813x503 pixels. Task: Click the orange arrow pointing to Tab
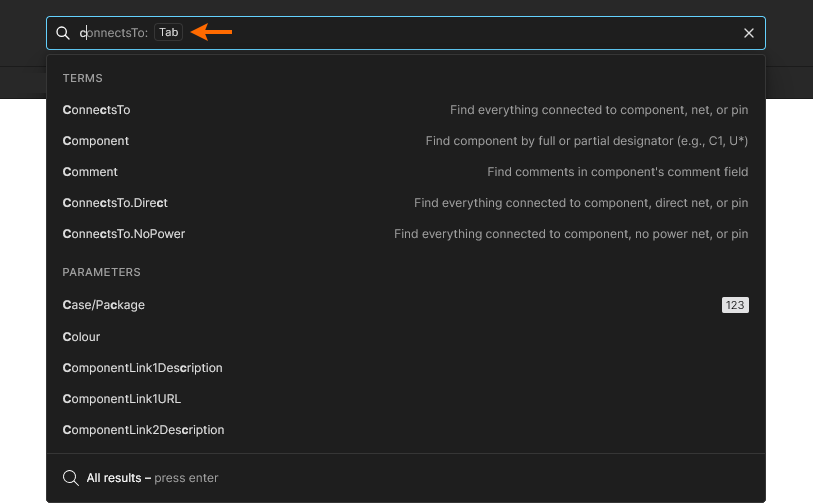211,32
